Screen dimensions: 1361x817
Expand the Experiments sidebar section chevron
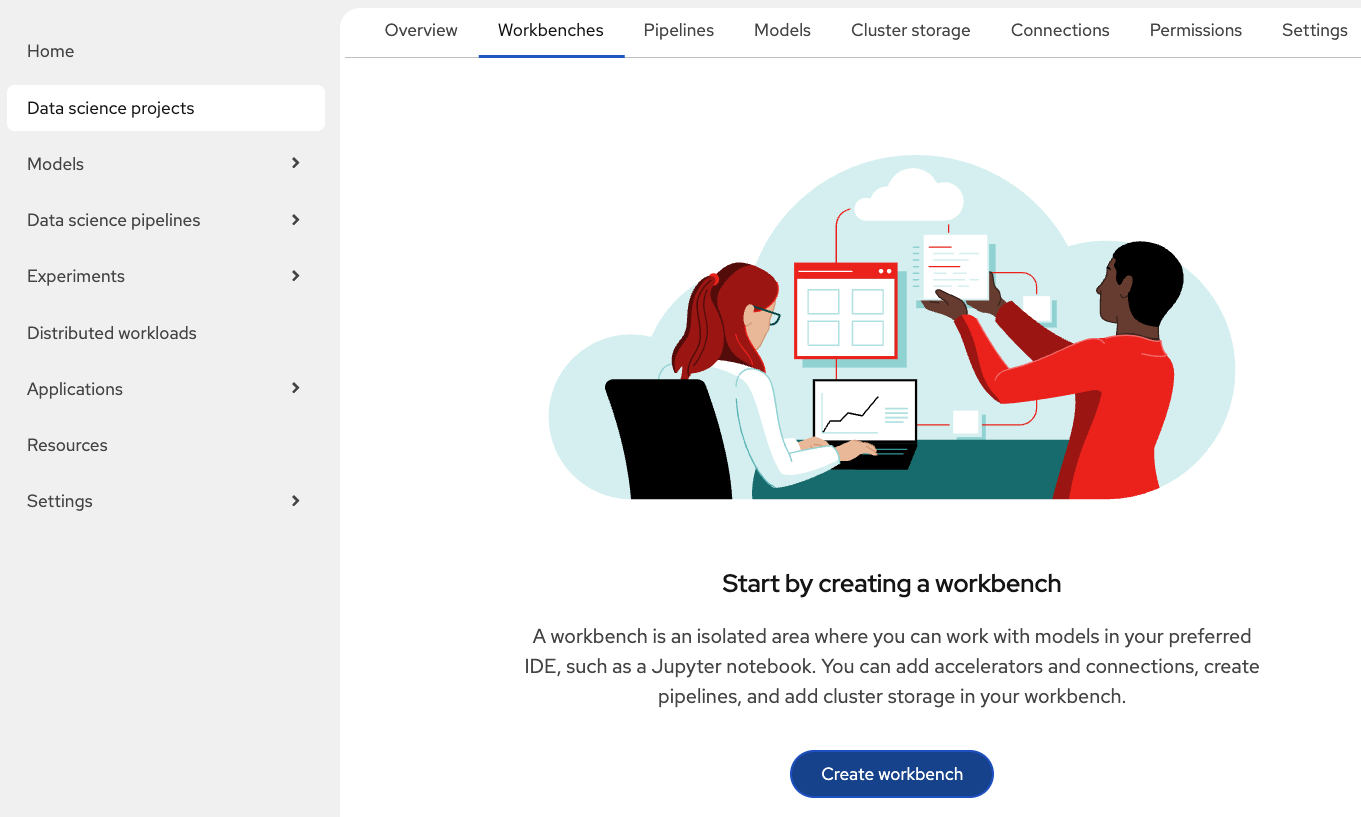pos(295,276)
